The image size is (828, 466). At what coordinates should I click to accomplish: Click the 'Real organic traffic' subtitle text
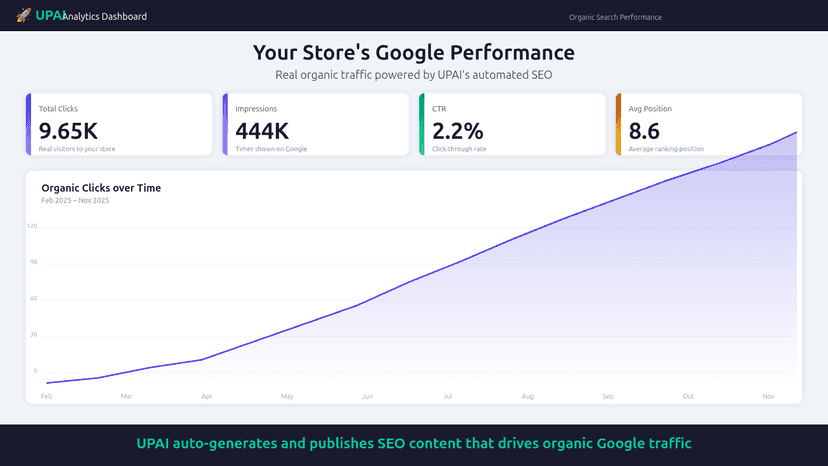click(413, 74)
